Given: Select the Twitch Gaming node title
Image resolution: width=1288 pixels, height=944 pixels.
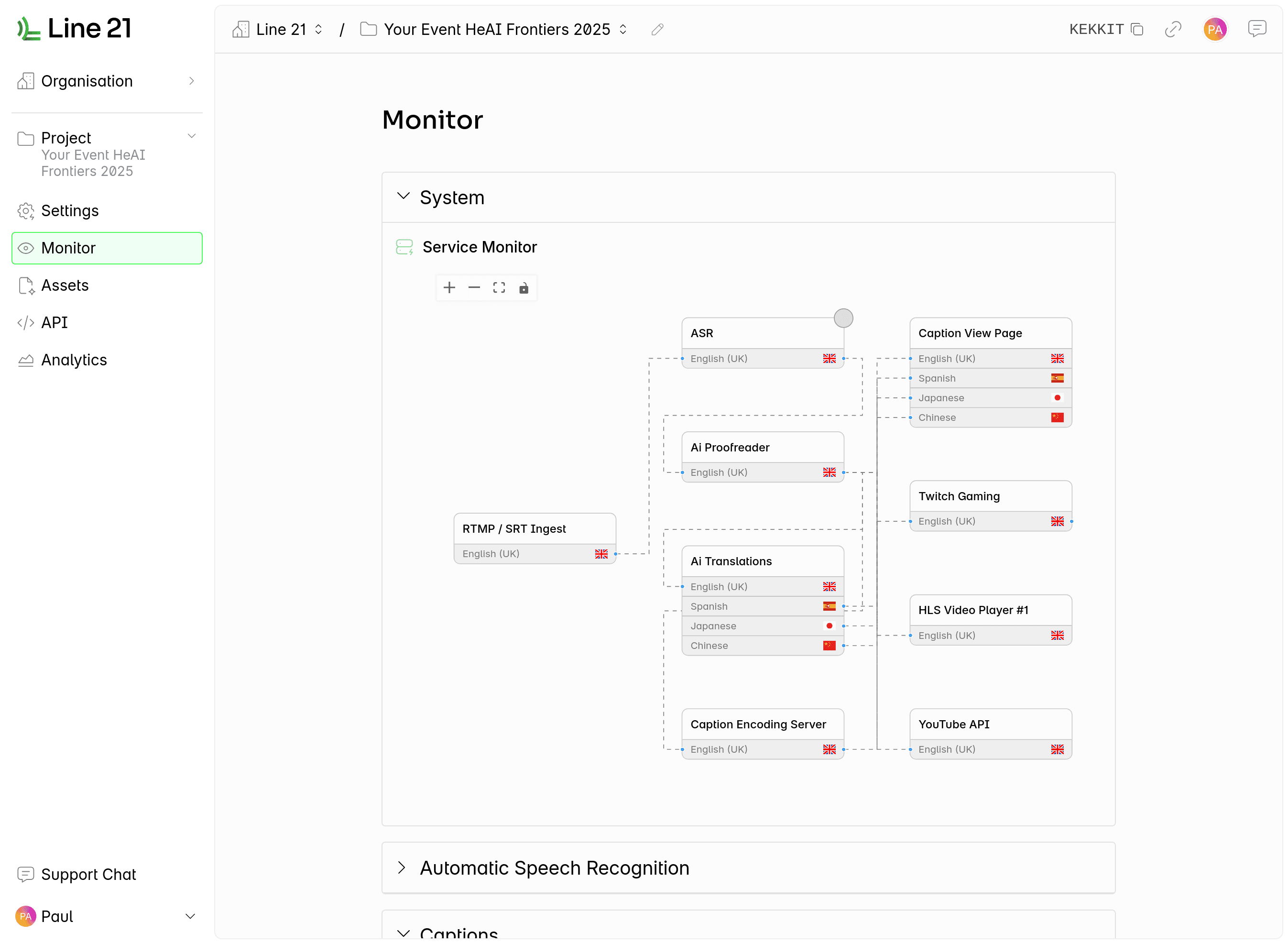Looking at the screenshot, I should point(959,496).
